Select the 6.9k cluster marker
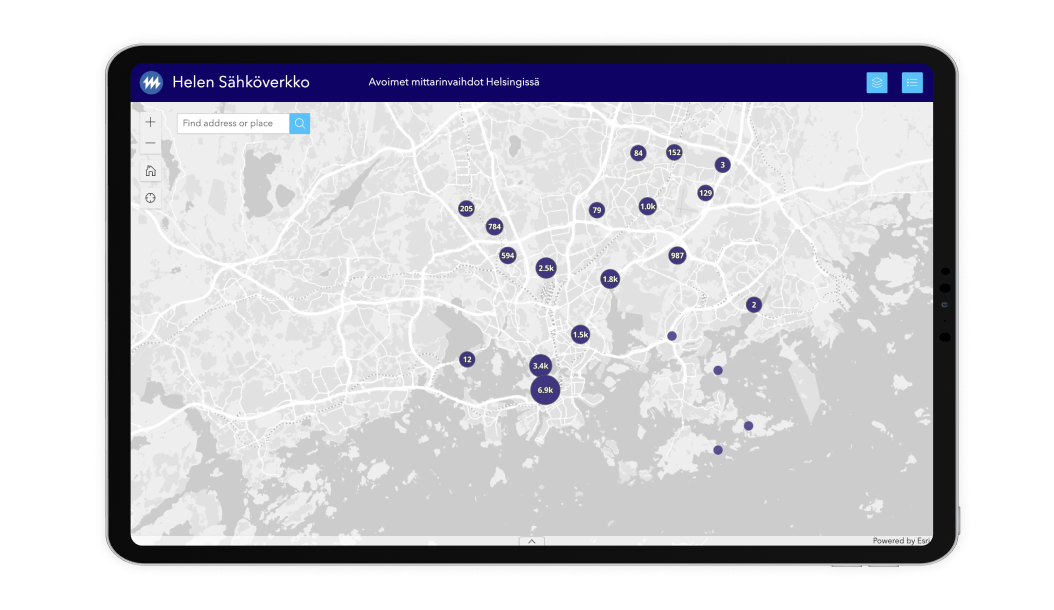This screenshot has height=610, width=1054. 545,390
